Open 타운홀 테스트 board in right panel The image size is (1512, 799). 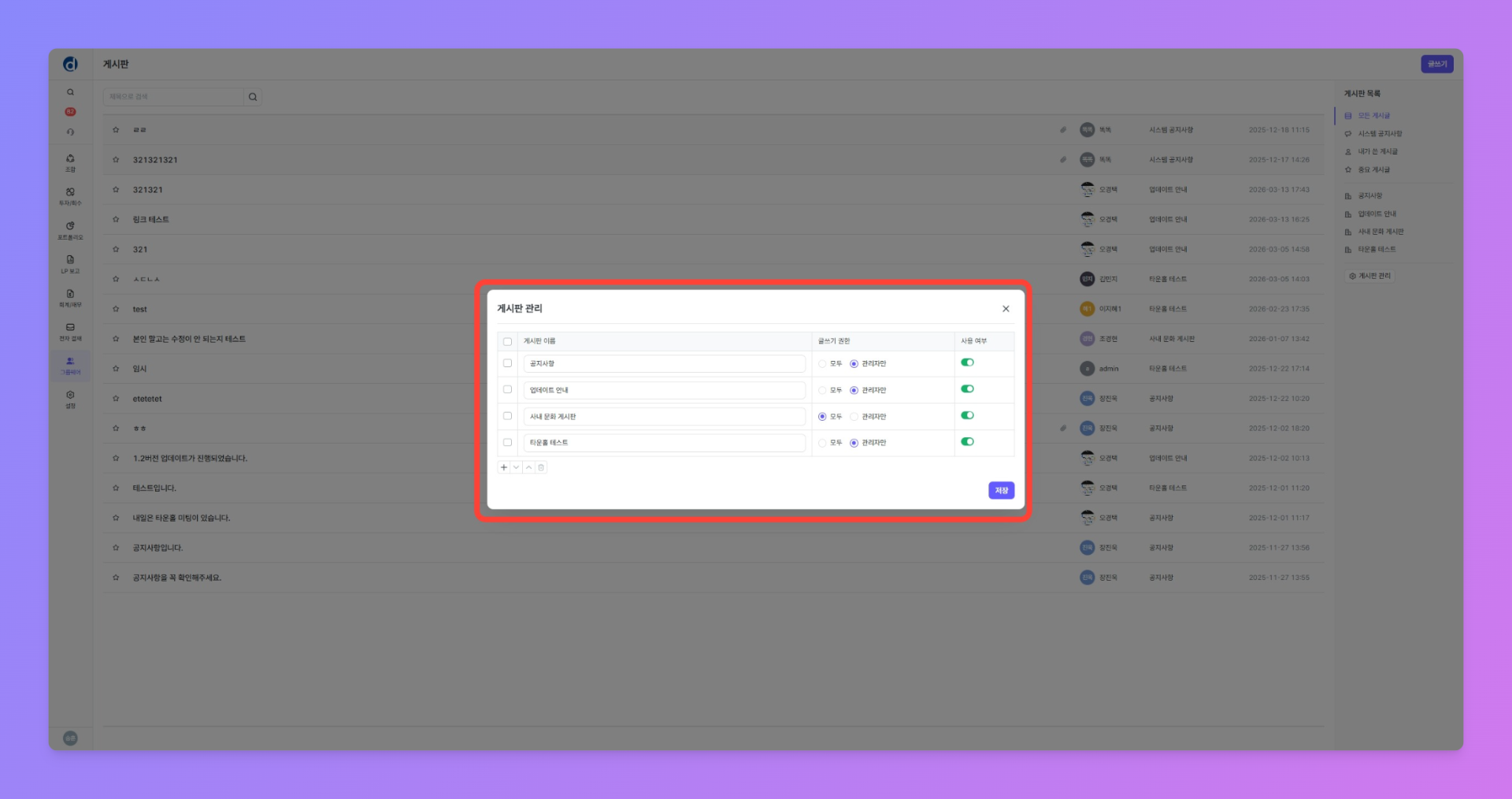pos(1377,250)
